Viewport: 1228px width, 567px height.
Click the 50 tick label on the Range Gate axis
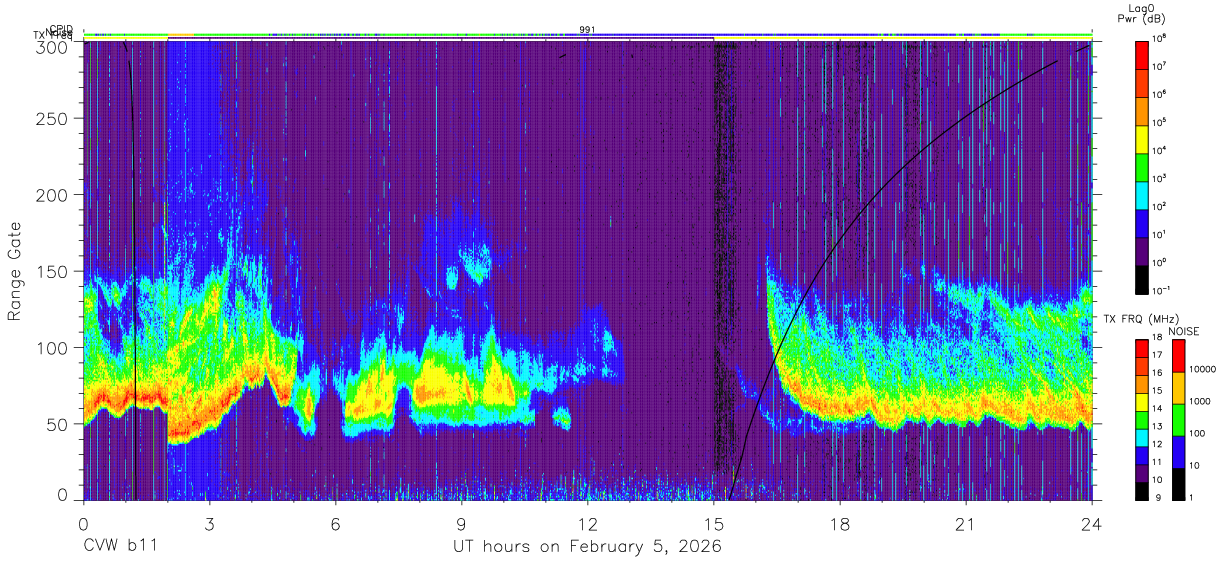point(59,424)
